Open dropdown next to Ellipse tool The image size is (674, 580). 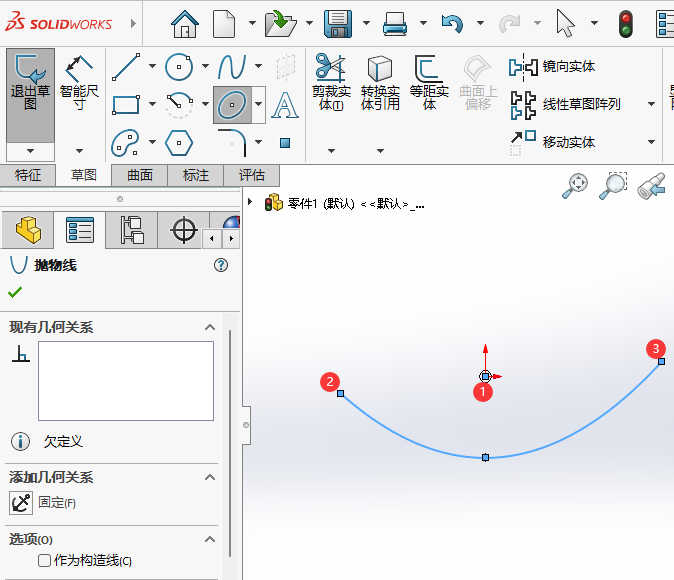coord(258,104)
